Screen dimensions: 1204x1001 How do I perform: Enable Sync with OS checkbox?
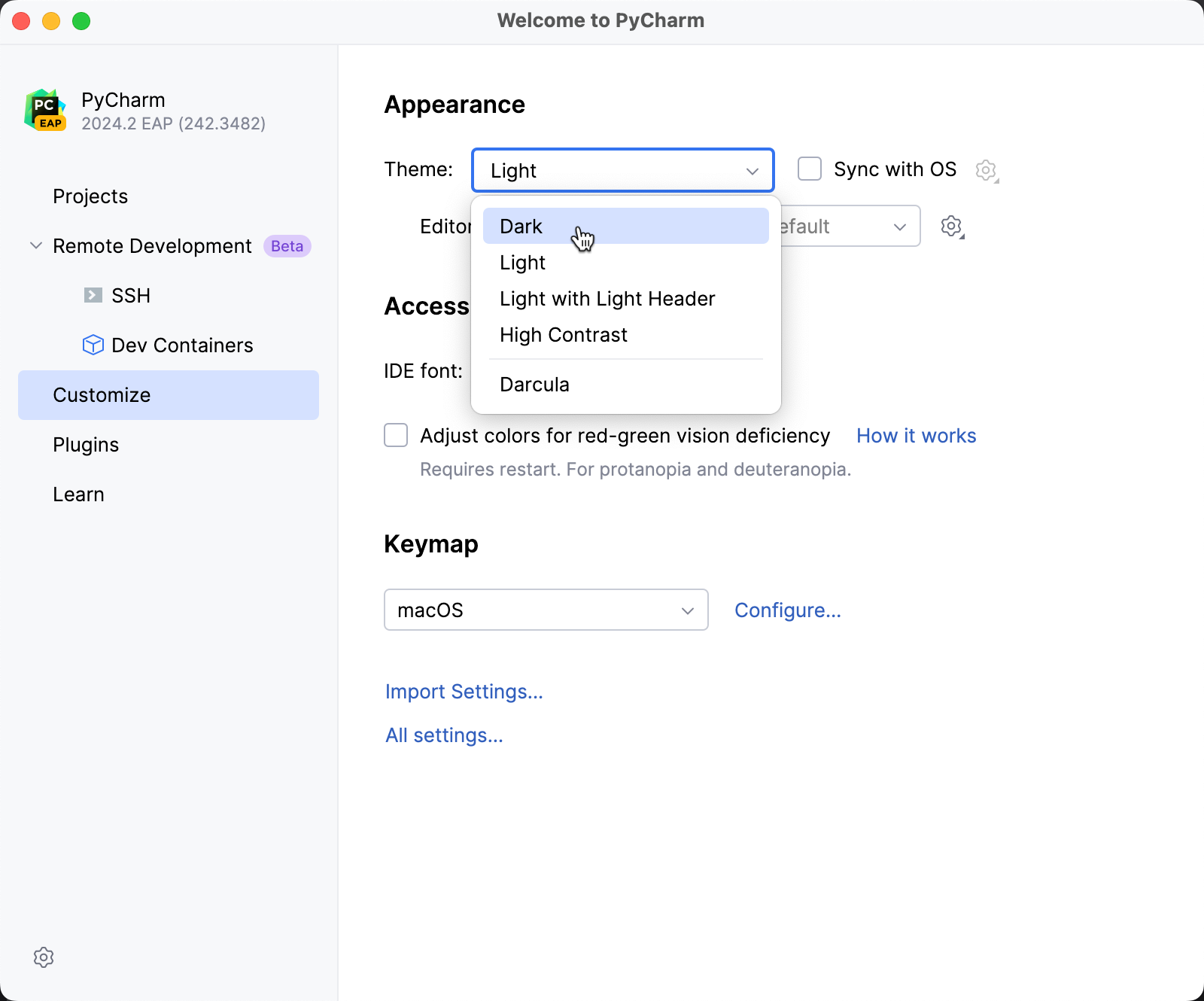pos(809,169)
